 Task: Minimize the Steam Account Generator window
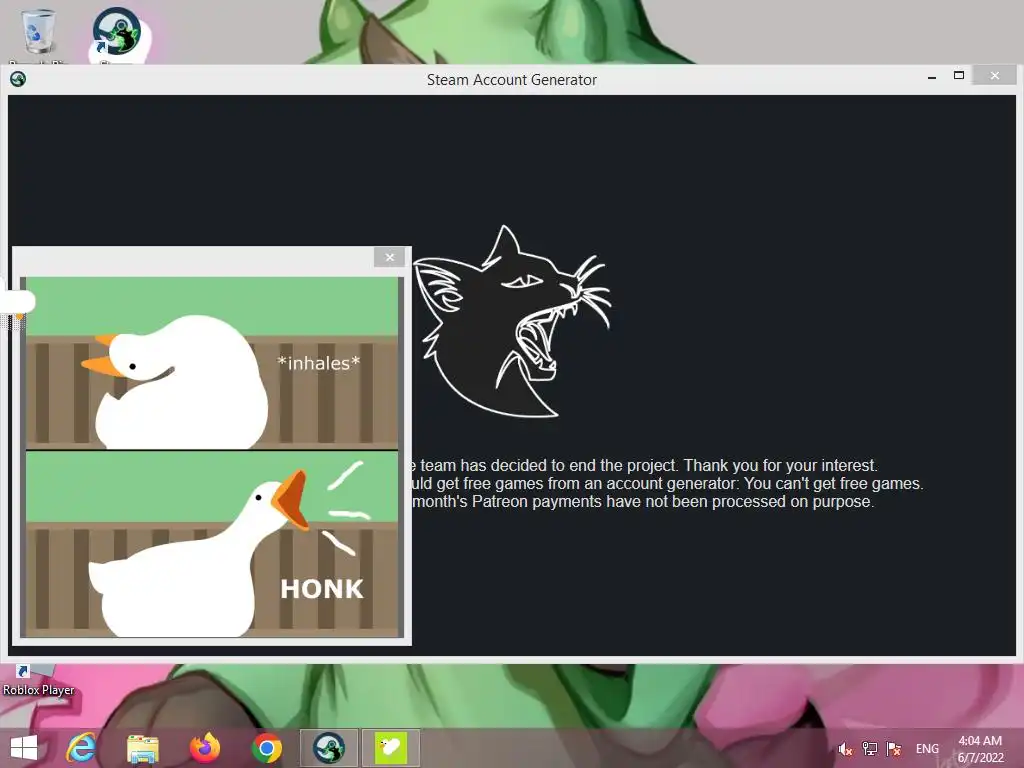point(932,77)
